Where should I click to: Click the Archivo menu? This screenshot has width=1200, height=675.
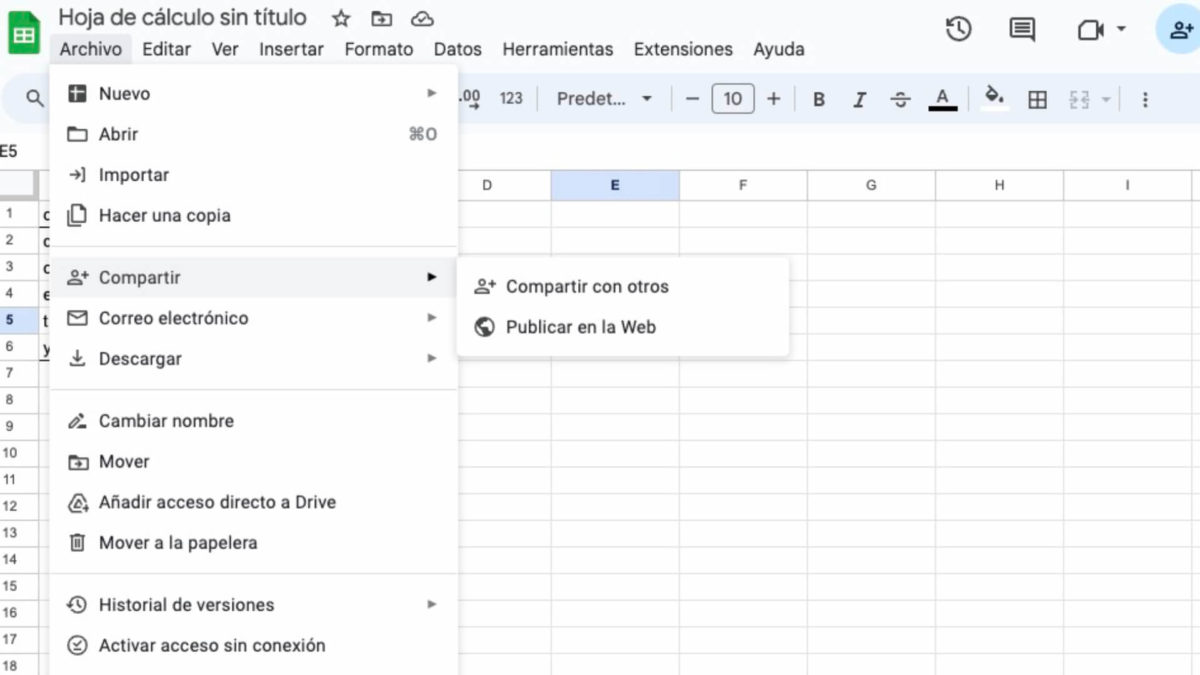[90, 49]
